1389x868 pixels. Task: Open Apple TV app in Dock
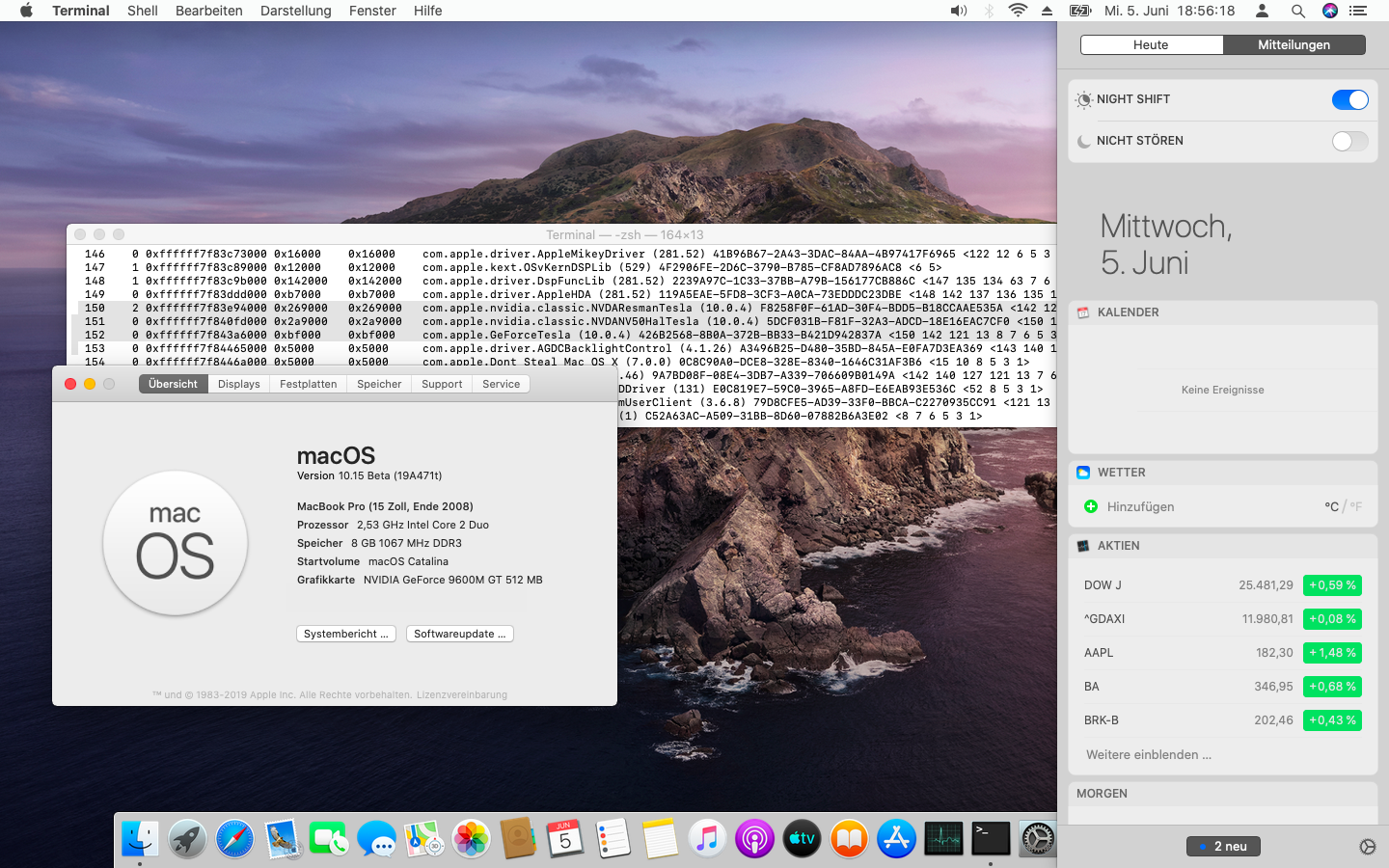pyautogui.click(x=802, y=838)
